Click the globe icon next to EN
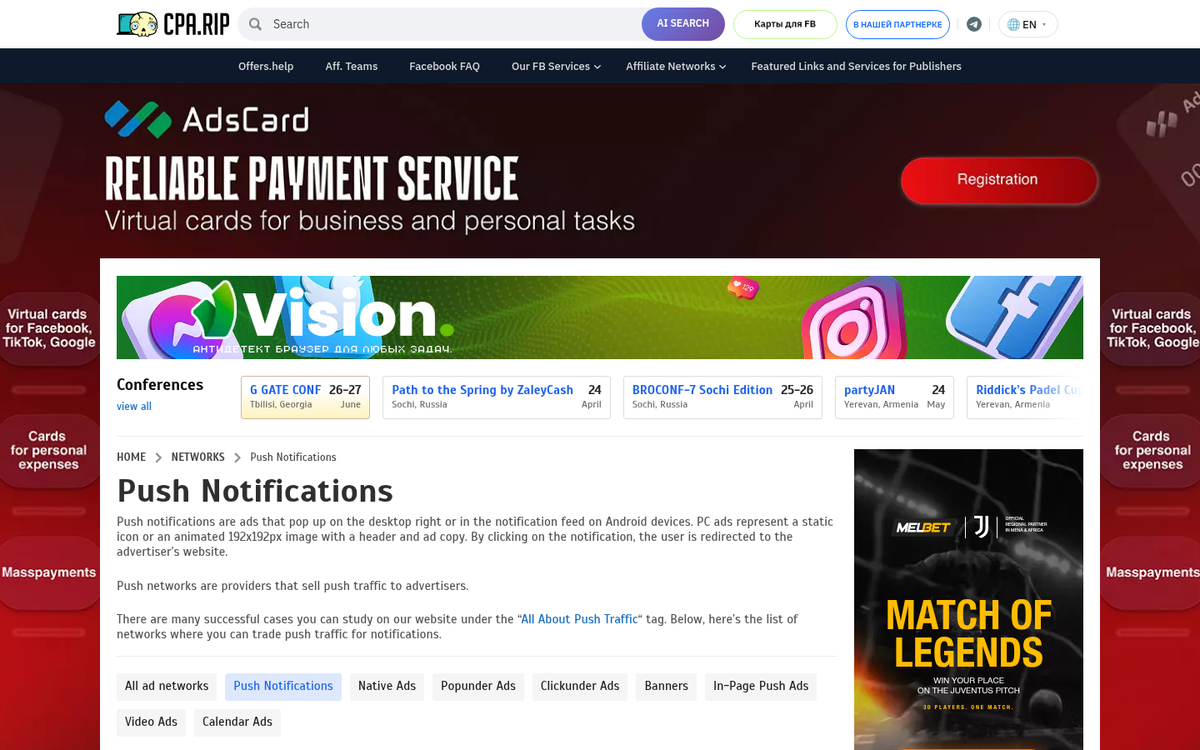The image size is (1200, 750). pos(1014,23)
